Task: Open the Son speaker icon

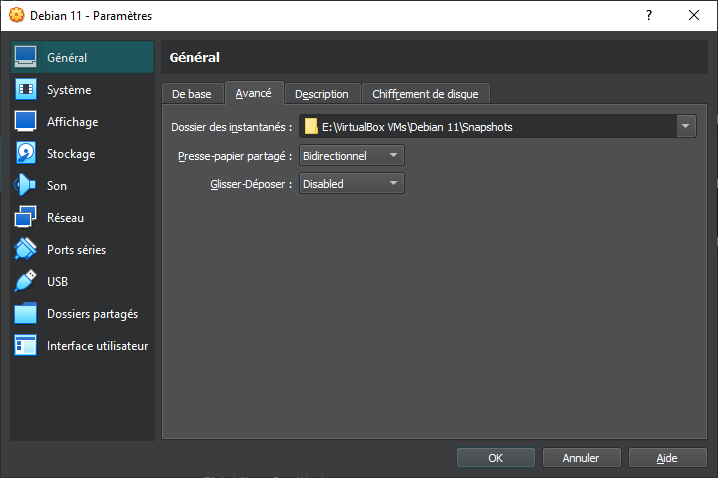Action: click(x=25, y=185)
